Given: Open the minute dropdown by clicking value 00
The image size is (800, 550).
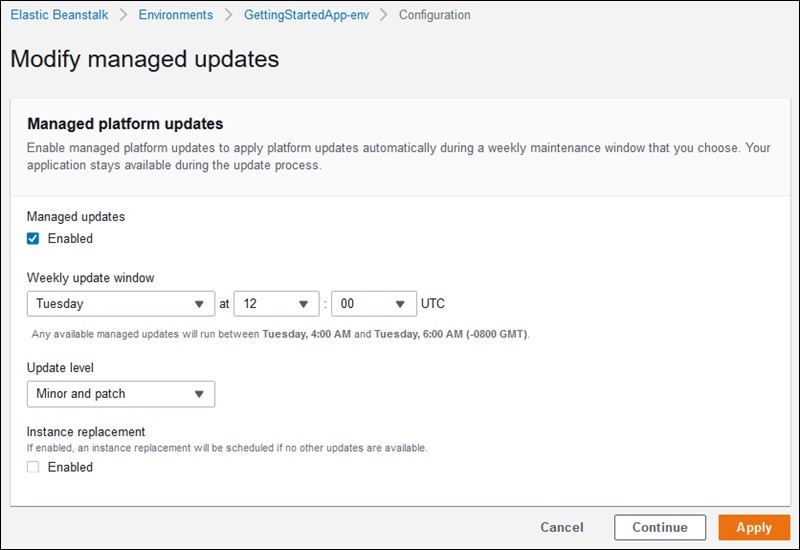Looking at the screenshot, I should pos(349,304).
